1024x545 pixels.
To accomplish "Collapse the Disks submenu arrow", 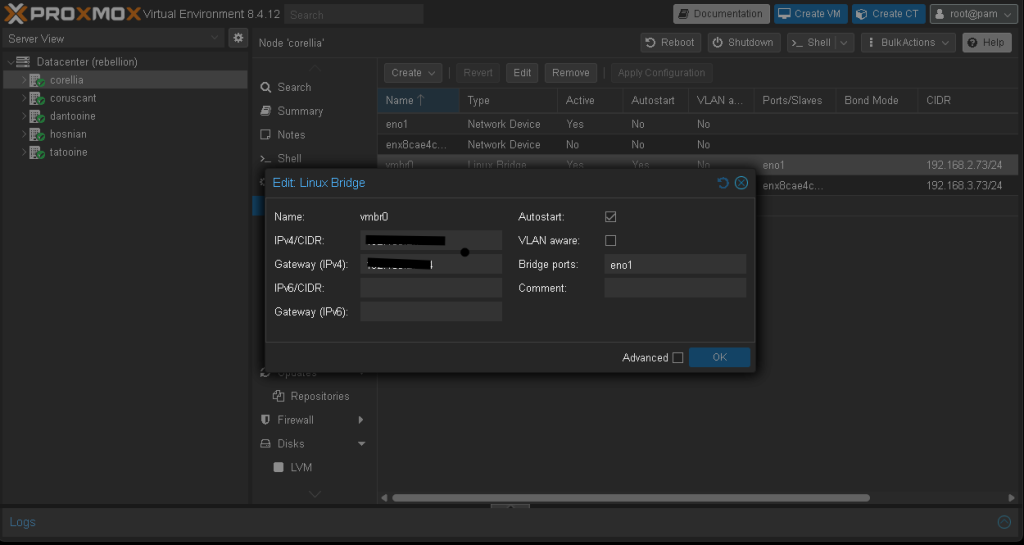I will [x=361, y=444].
